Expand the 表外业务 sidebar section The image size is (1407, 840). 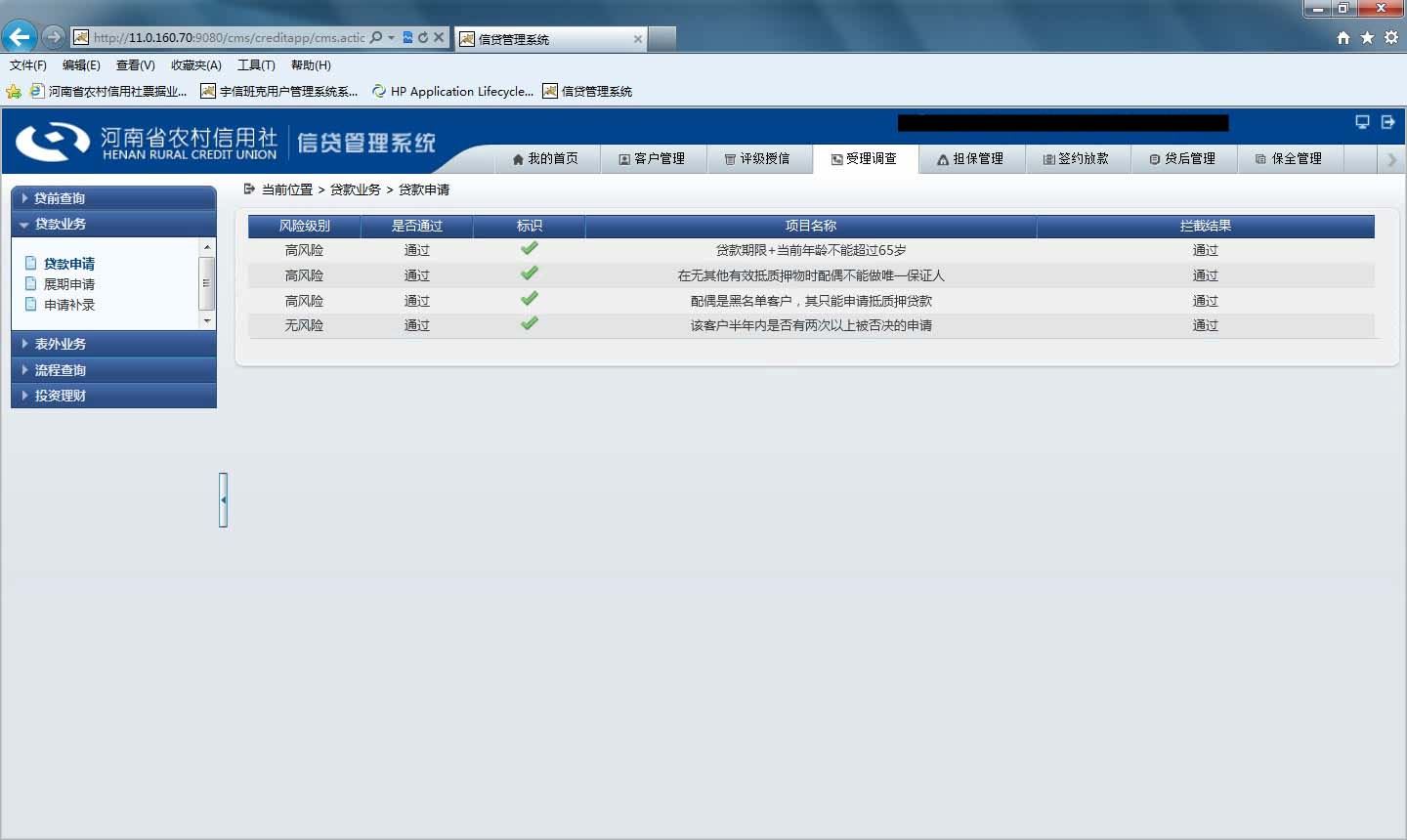(x=113, y=344)
